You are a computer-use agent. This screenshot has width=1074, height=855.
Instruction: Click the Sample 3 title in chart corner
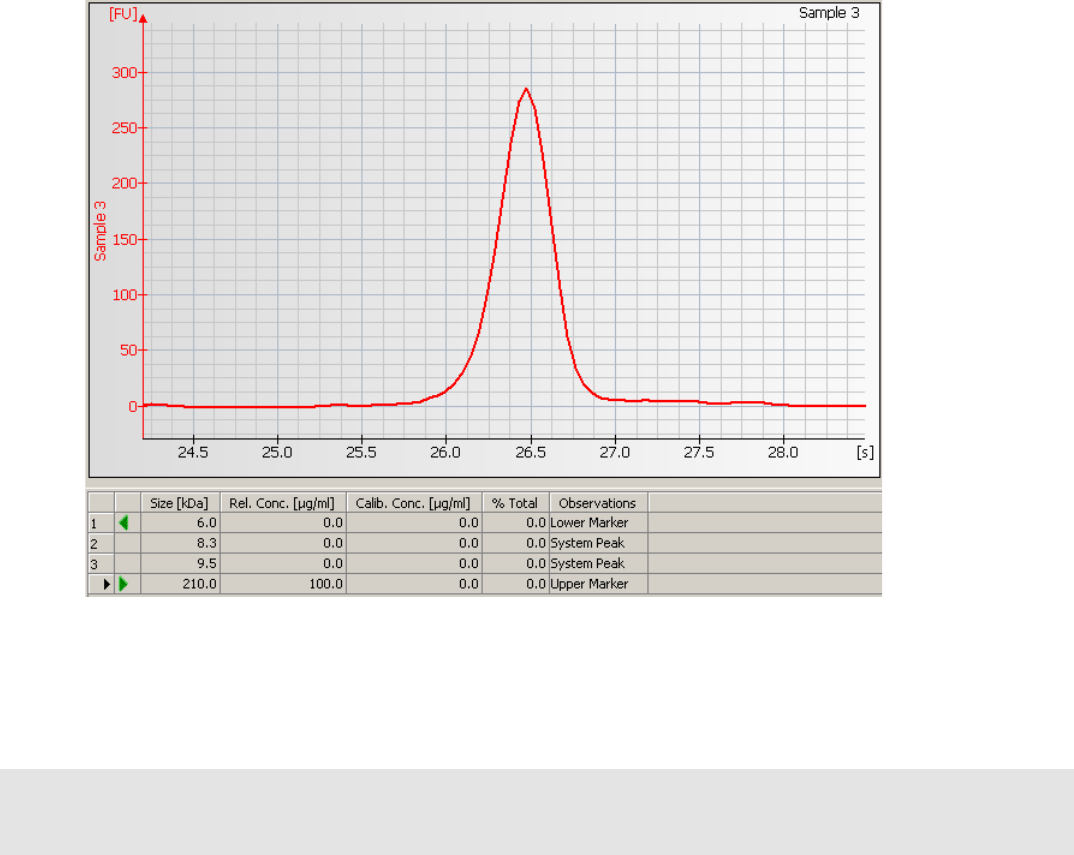(829, 13)
